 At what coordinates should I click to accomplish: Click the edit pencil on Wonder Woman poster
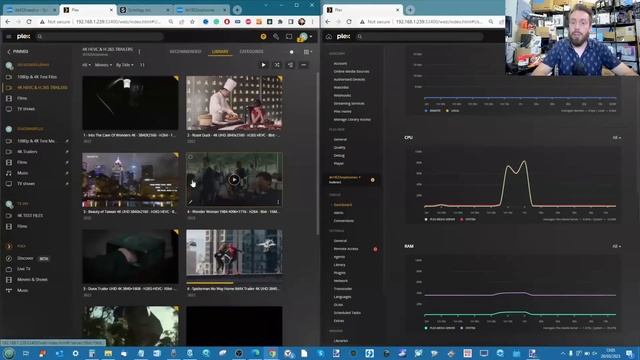(x=190, y=202)
